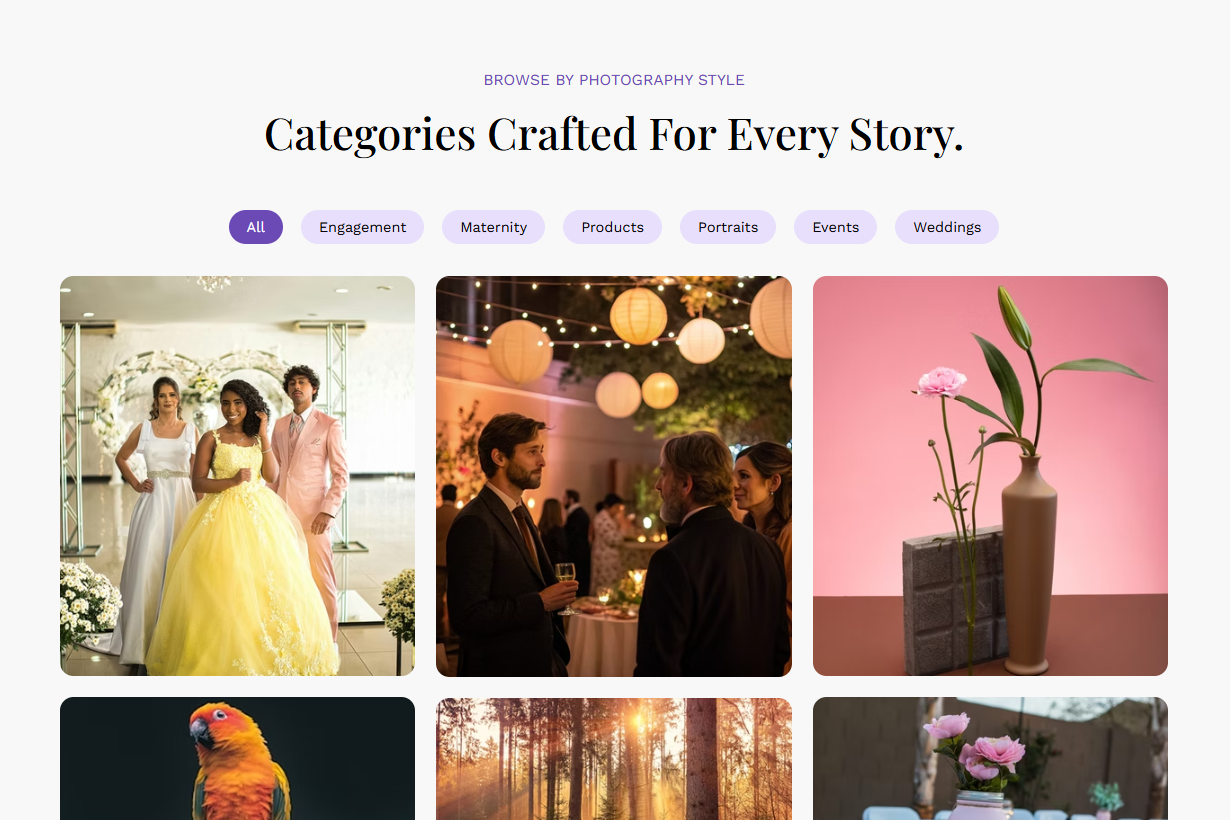Choose the Portraits filter

coord(728,227)
